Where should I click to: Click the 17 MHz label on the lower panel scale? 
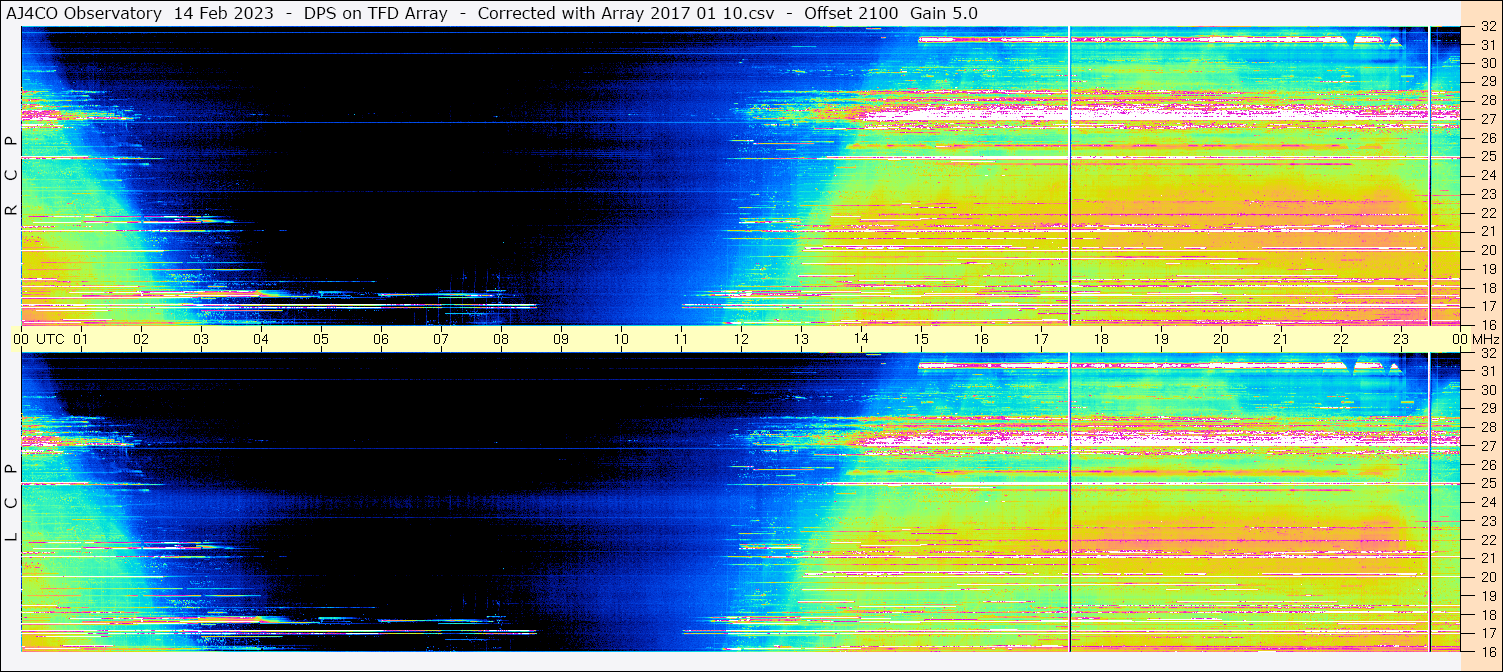pos(1487,632)
